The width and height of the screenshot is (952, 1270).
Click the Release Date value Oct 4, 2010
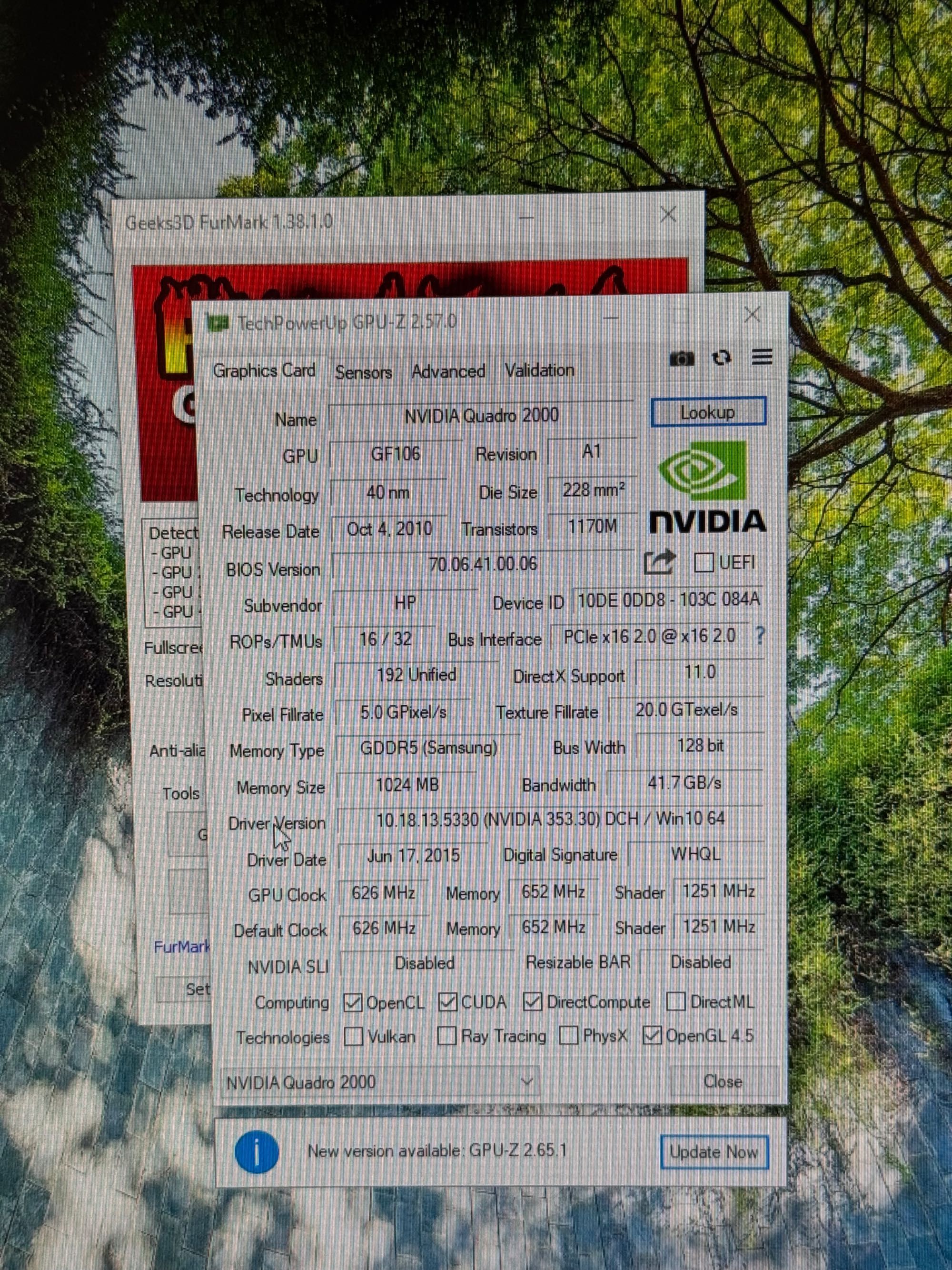tap(390, 529)
